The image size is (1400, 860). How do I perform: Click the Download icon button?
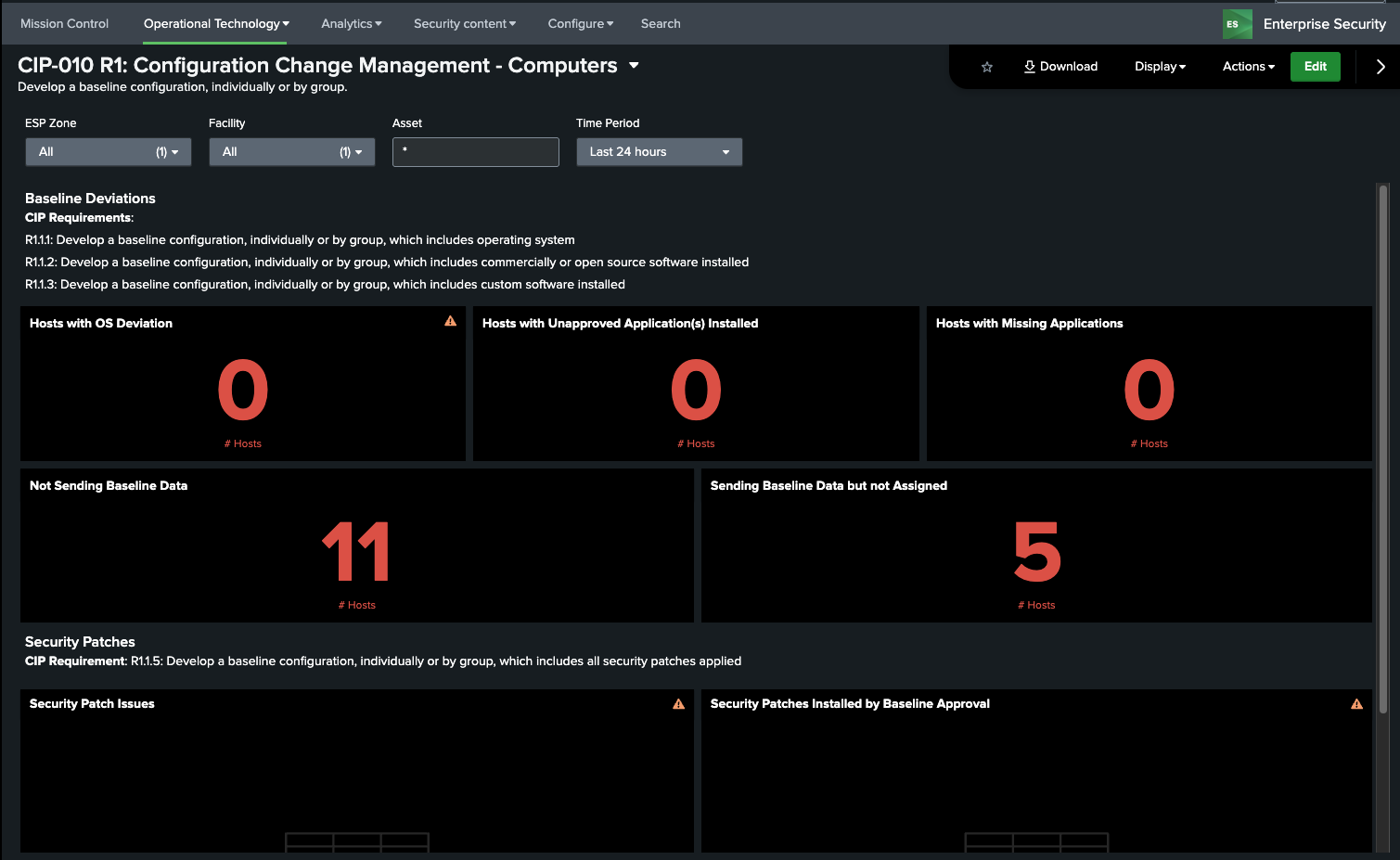1060,67
